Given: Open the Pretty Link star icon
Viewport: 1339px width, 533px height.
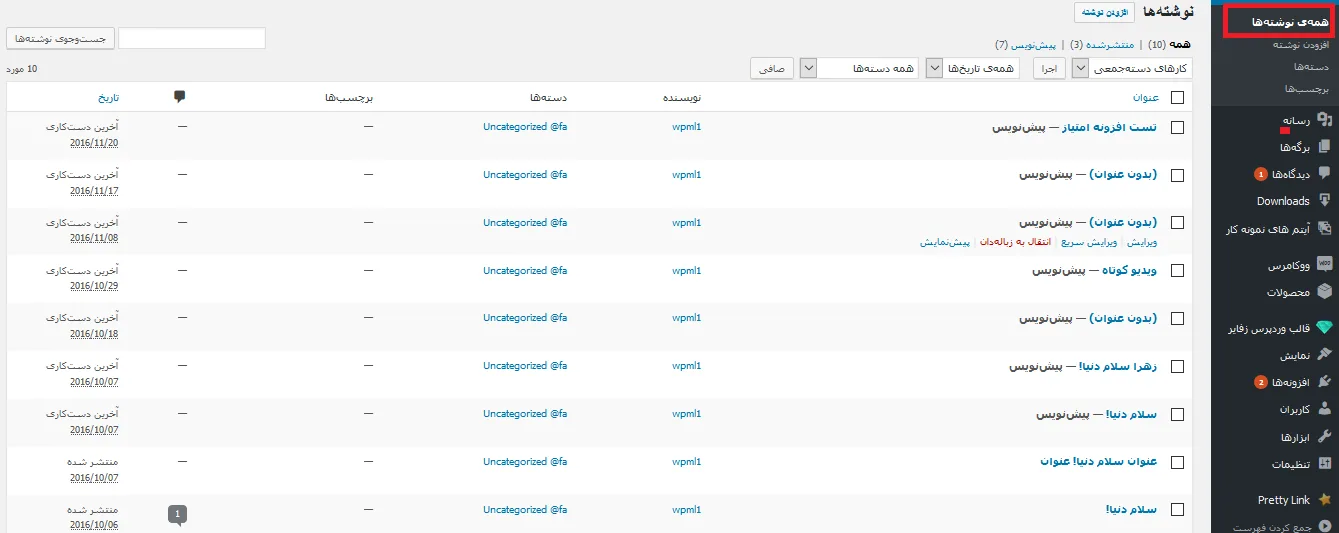Looking at the screenshot, I should pos(1325,500).
